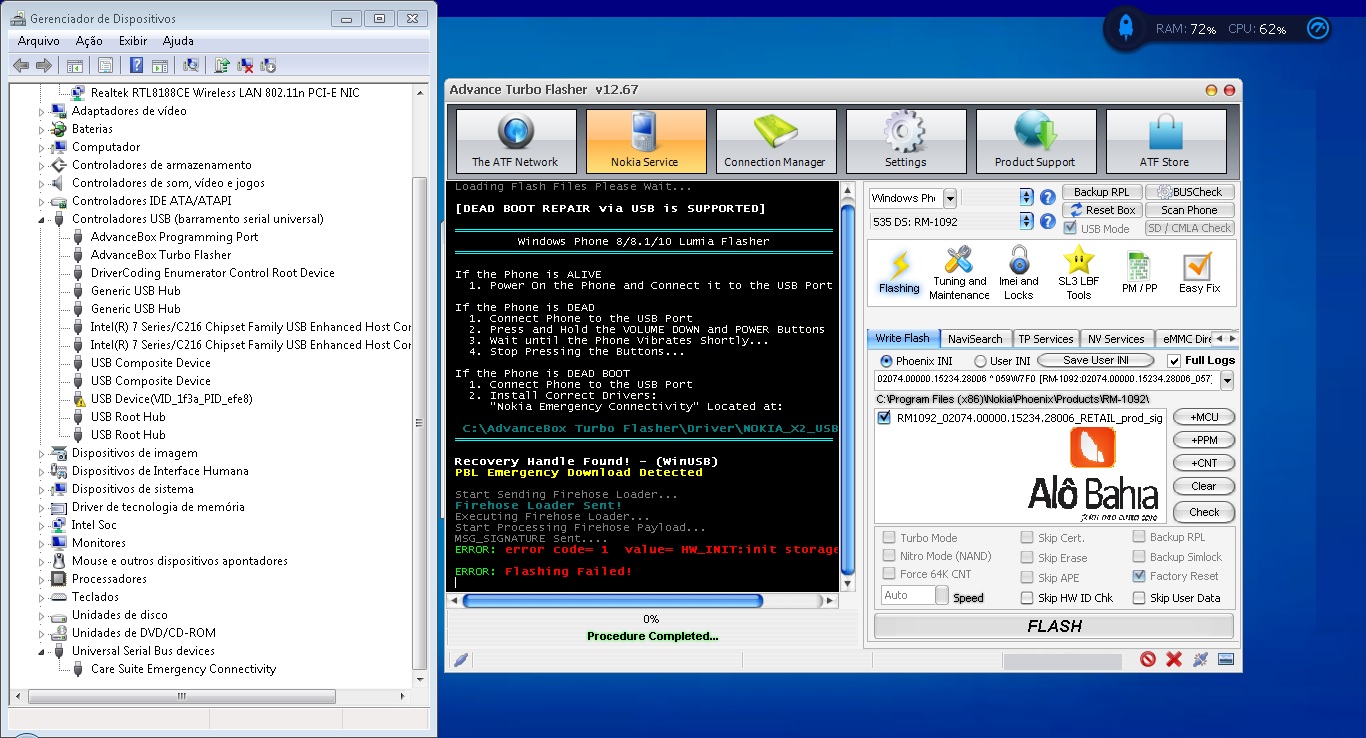The height and width of the screenshot is (738, 1366).
Task: Open the speed gauge icon in RAM/CPU widget
Action: tap(1318, 29)
